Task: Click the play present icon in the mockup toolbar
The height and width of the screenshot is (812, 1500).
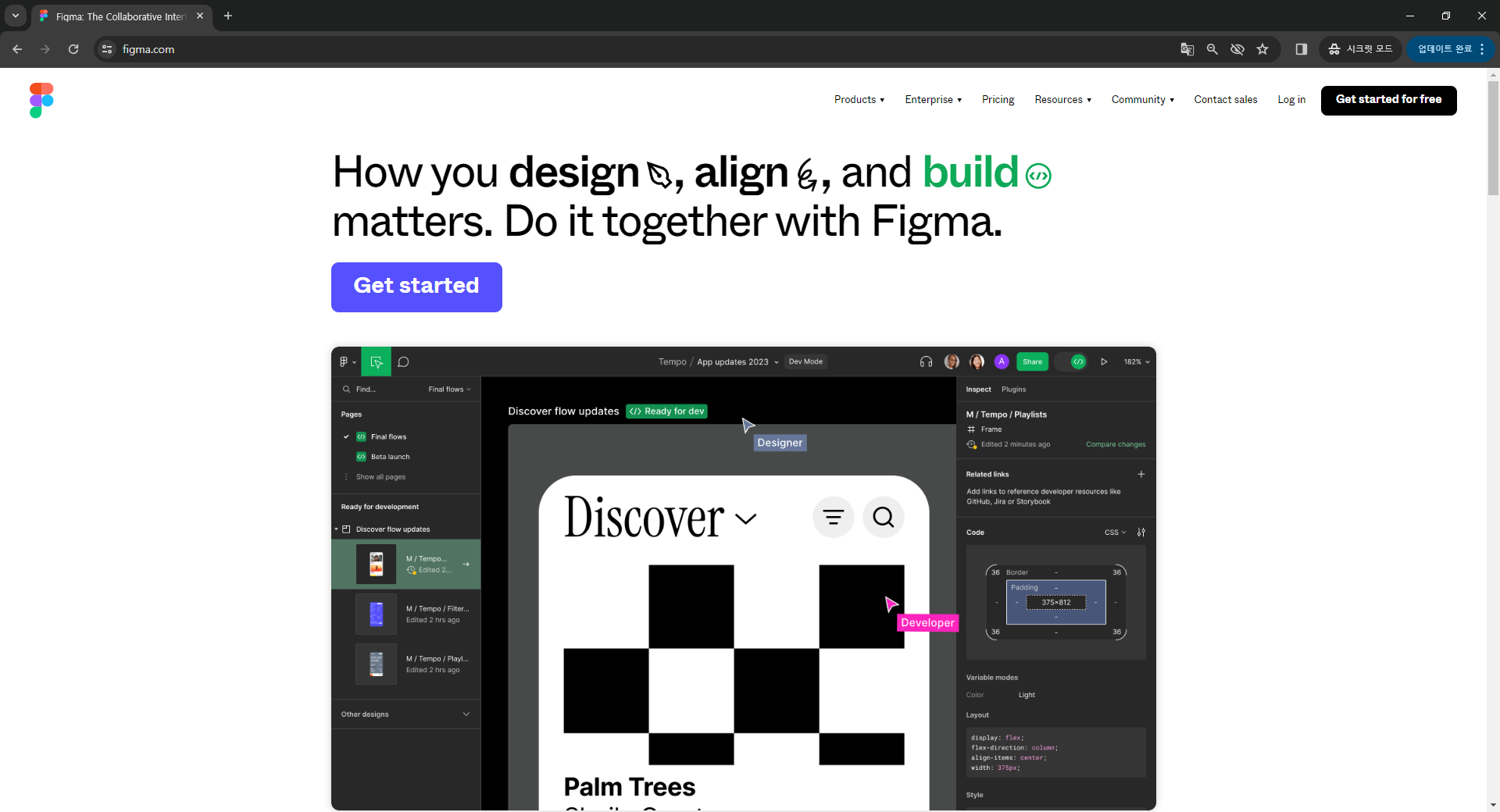Action: click(1104, 361)
